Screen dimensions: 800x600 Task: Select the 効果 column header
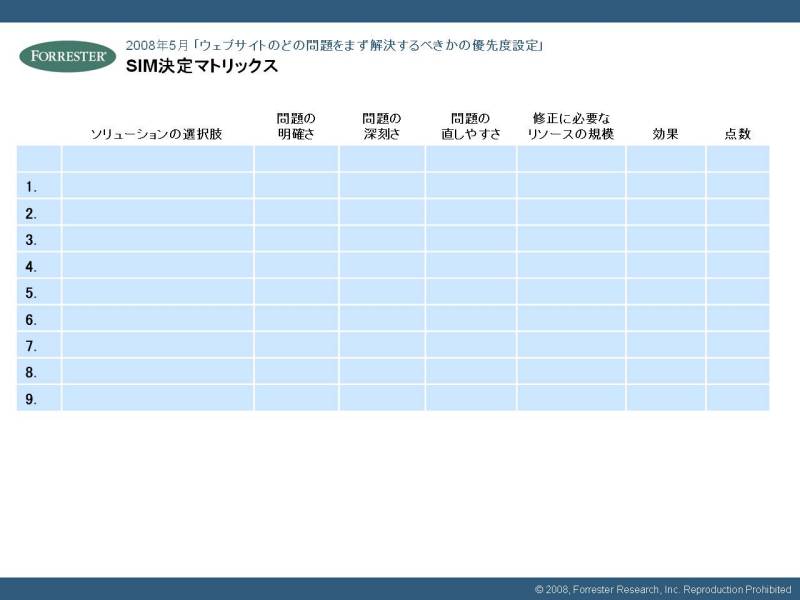tap(665, 134)
